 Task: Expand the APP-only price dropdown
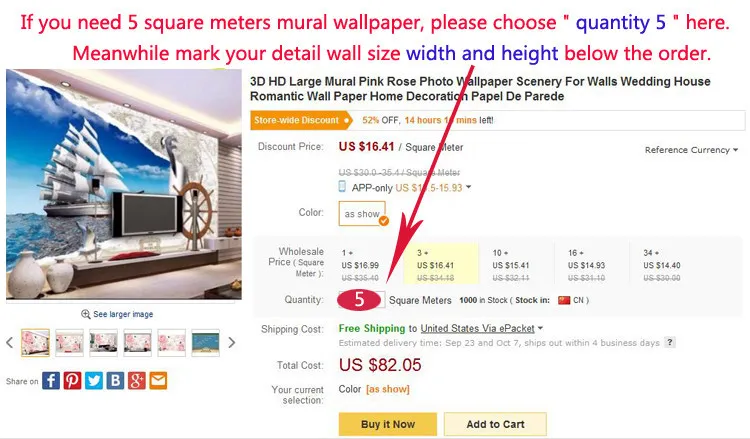click(469, 187)
